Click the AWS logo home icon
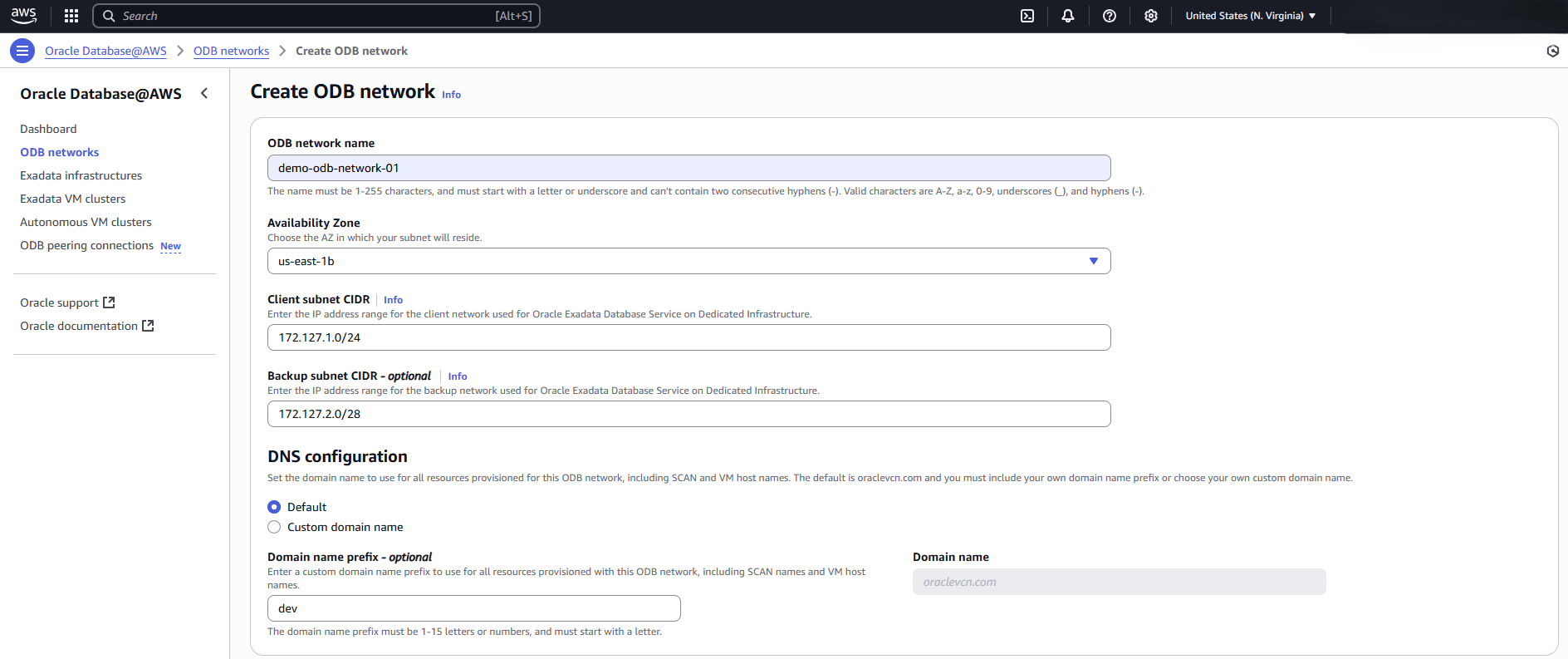Image resolution: width=1568 pixels, height=659 pixels. (x=23, y=16)
